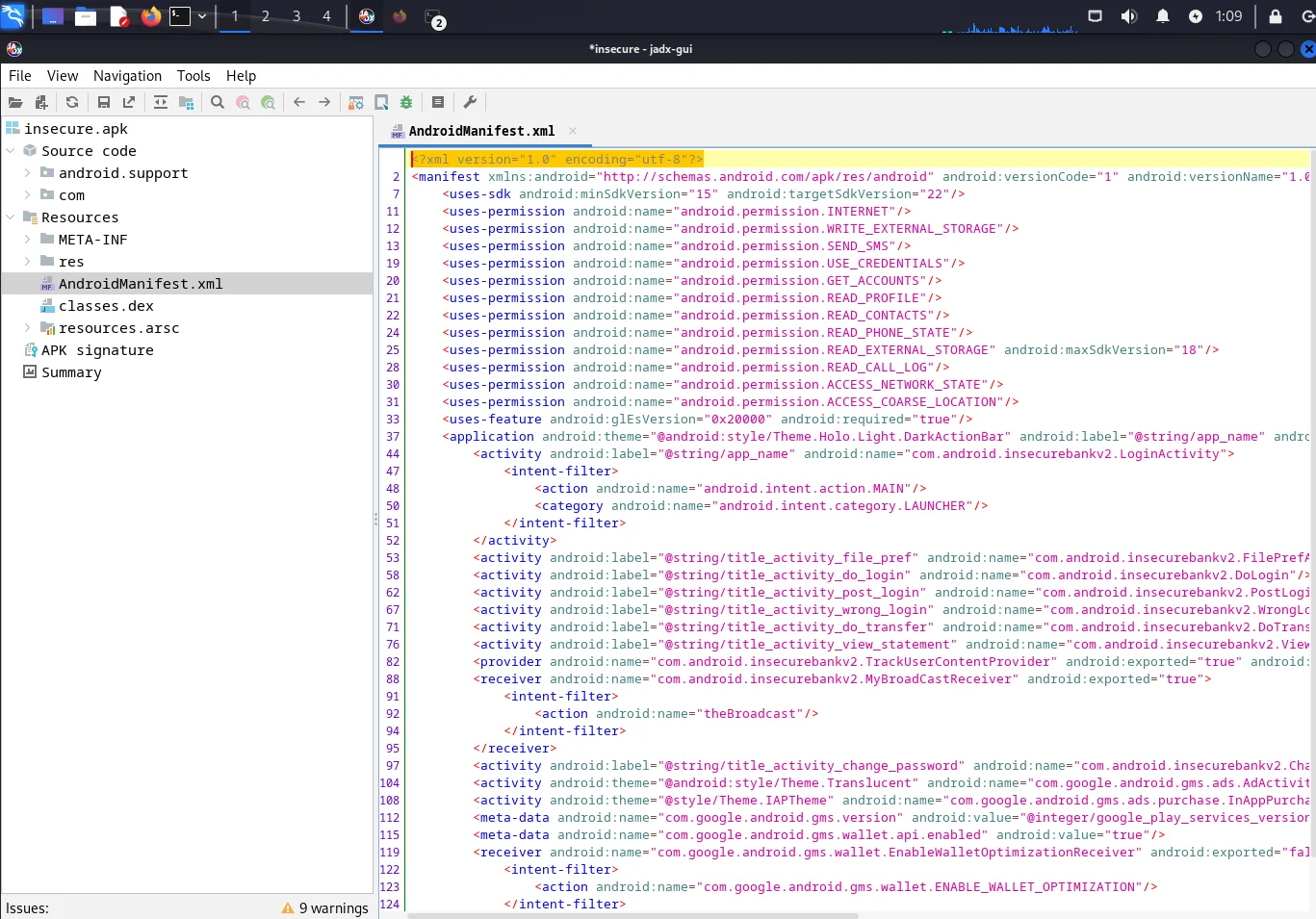Click the SEND_SMS permission line

point(676,246)
